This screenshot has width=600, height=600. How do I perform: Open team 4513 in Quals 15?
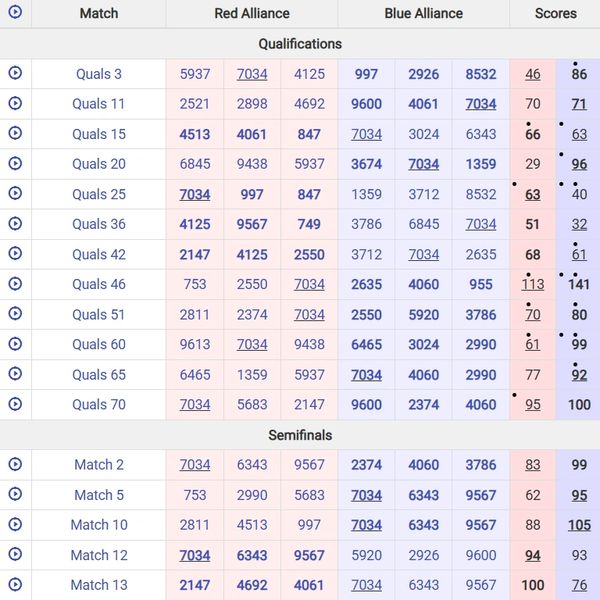pos(195,134)
